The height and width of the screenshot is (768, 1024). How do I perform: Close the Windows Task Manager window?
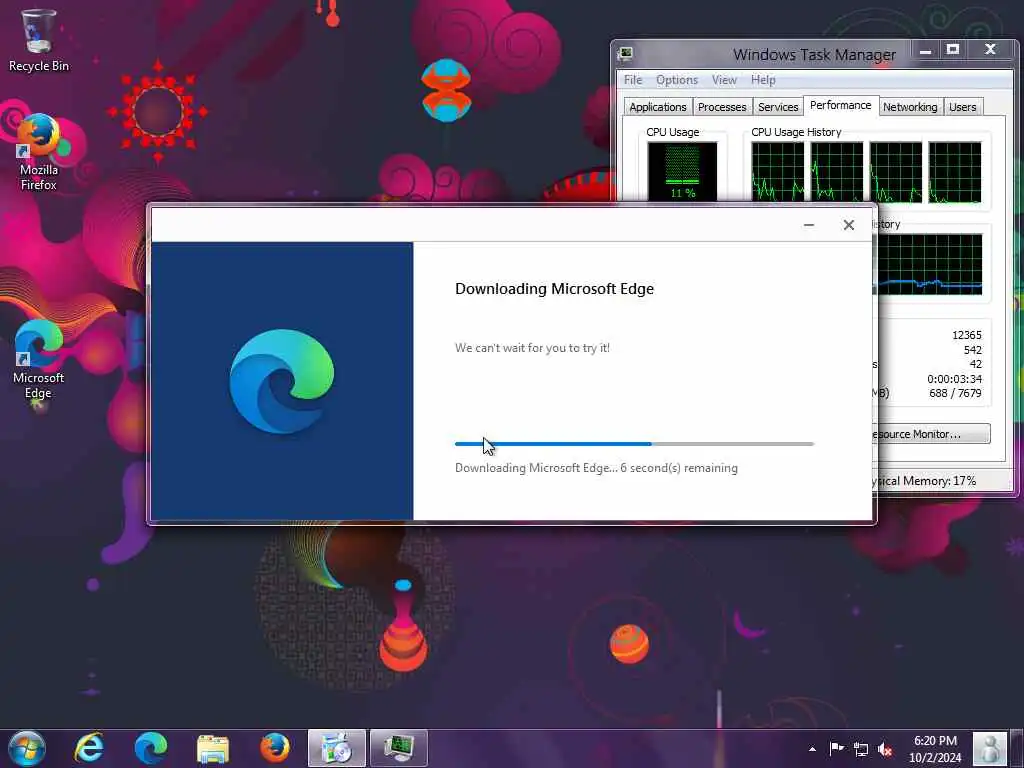click(990, 50)
